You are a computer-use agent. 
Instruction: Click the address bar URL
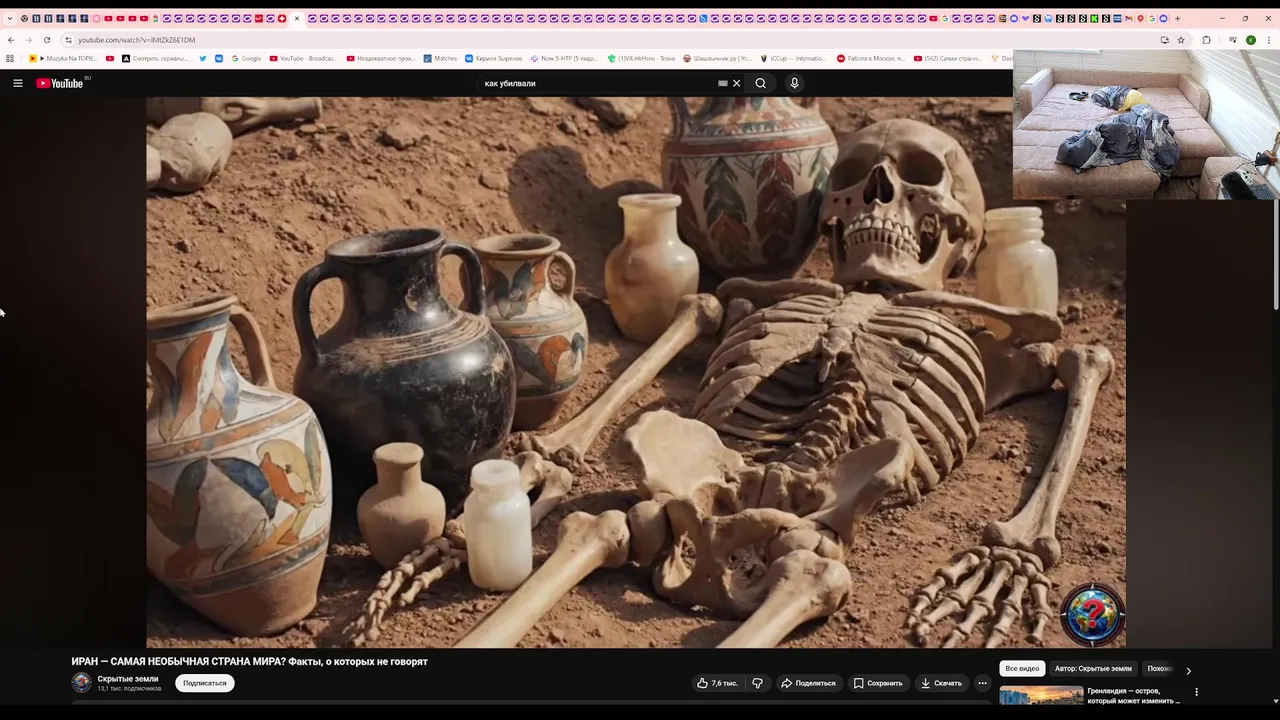tap(137, 40)
